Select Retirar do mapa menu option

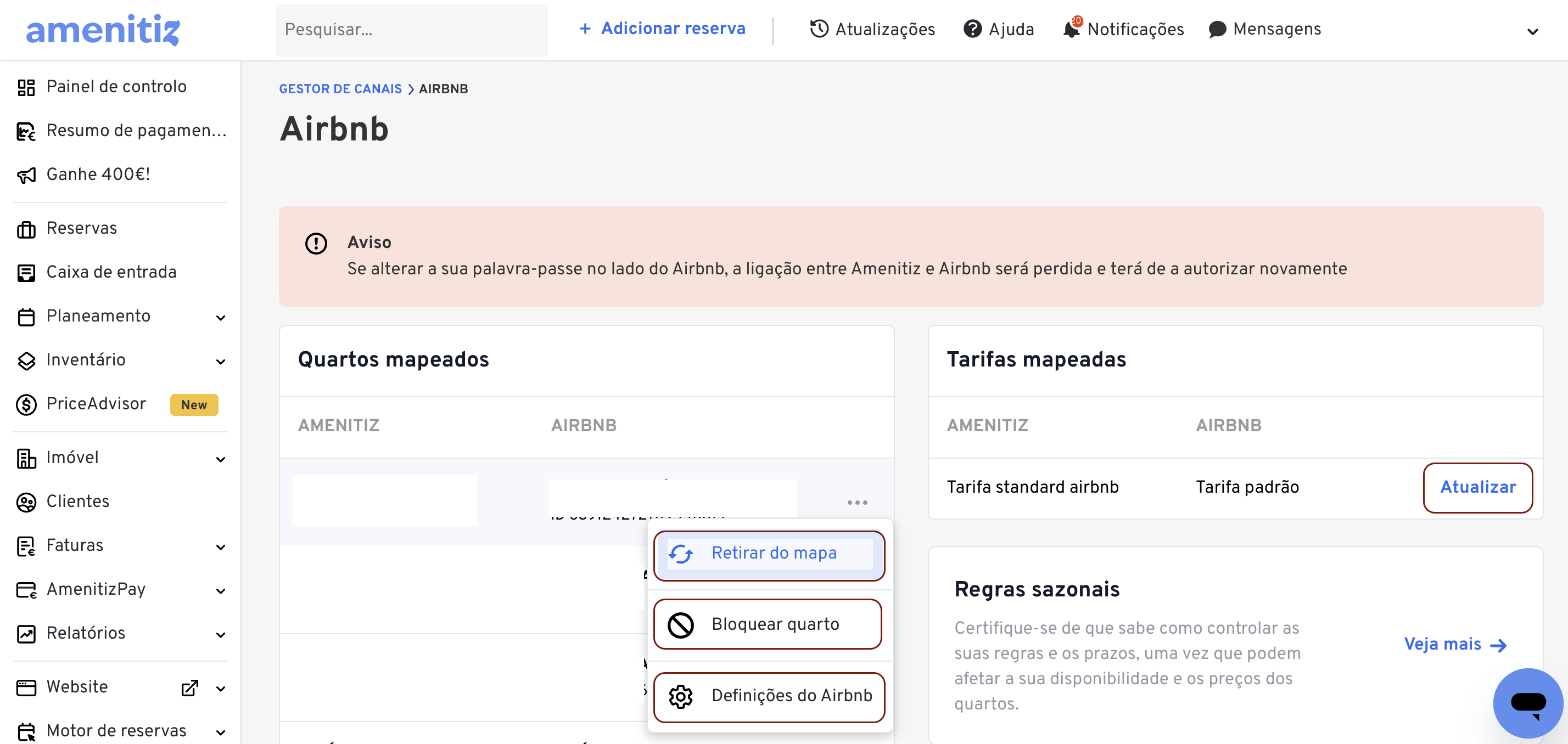click(769, 554)
